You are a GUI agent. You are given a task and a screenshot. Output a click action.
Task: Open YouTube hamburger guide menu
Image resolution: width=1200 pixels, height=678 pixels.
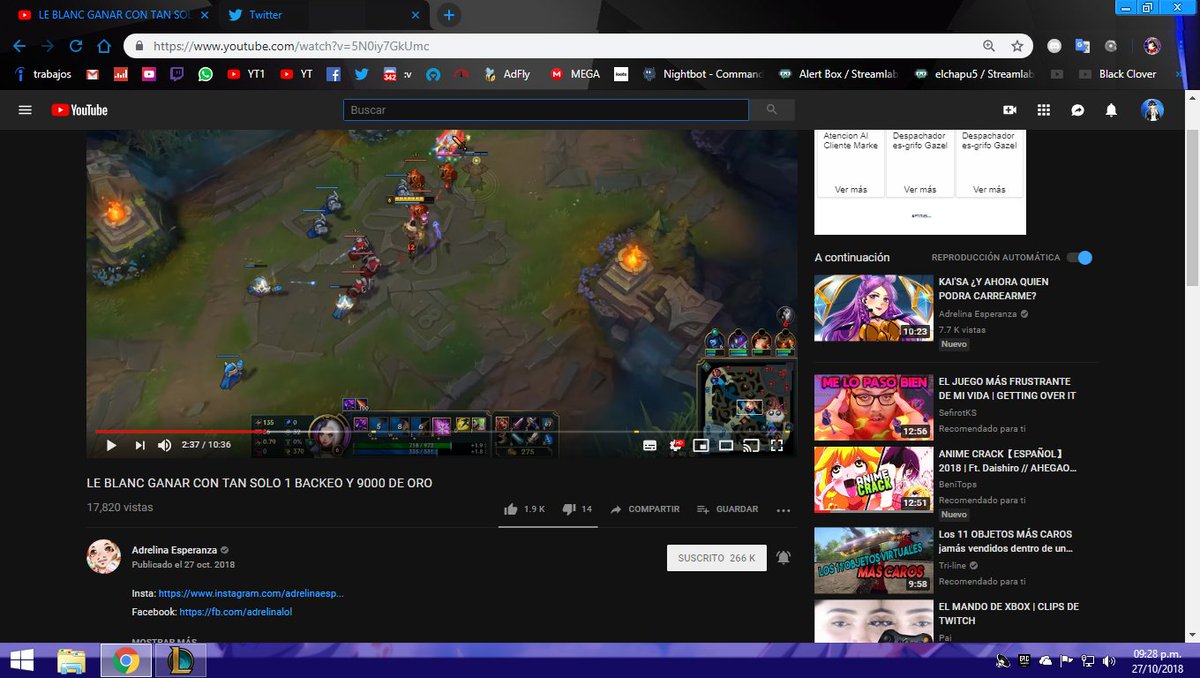pyautogui.click(x=25, y=110)
